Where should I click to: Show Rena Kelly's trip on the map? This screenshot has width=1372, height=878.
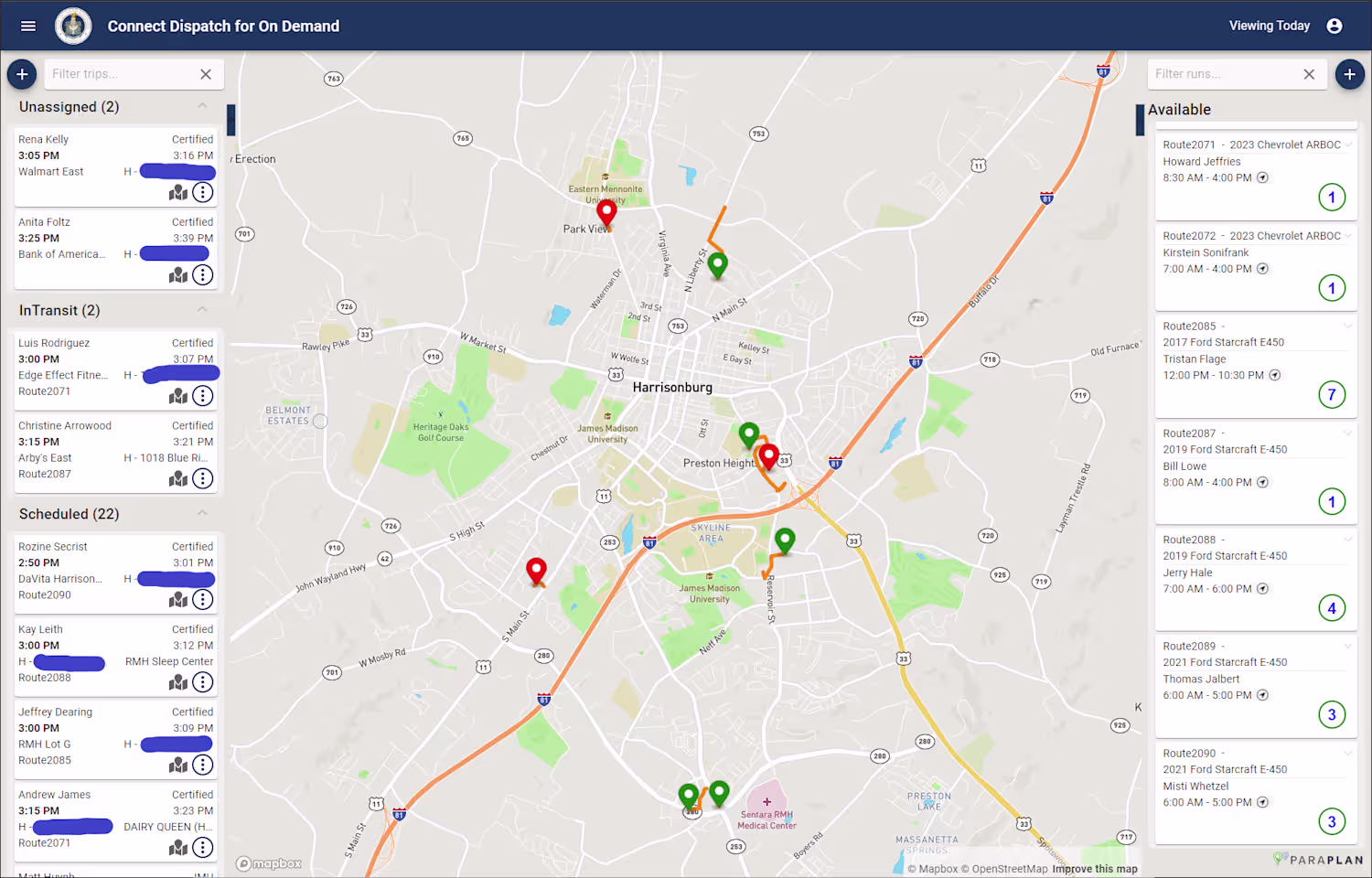(x=178, y=192)
